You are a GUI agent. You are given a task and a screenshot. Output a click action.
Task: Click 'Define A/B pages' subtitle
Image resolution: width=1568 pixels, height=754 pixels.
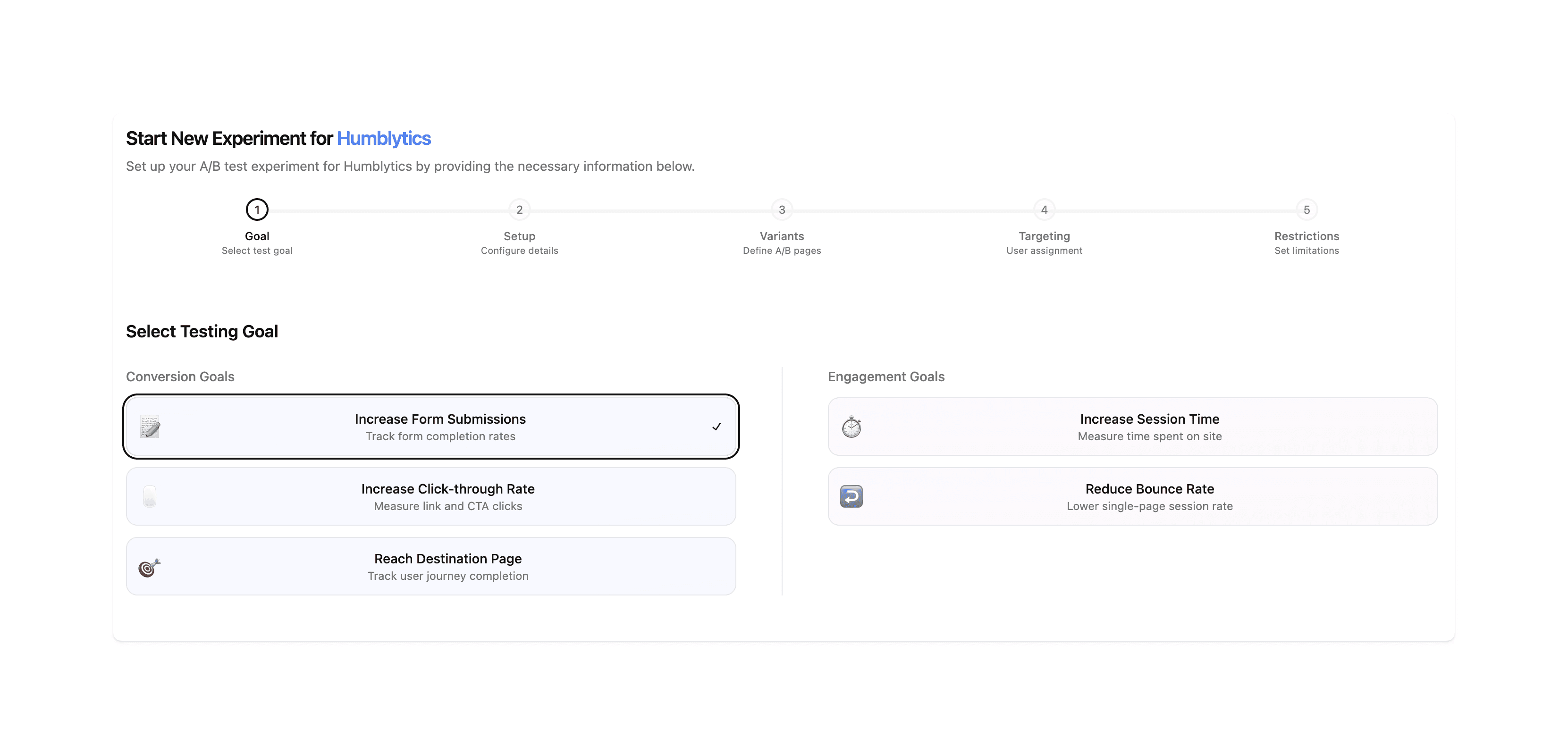coord(782,251)
